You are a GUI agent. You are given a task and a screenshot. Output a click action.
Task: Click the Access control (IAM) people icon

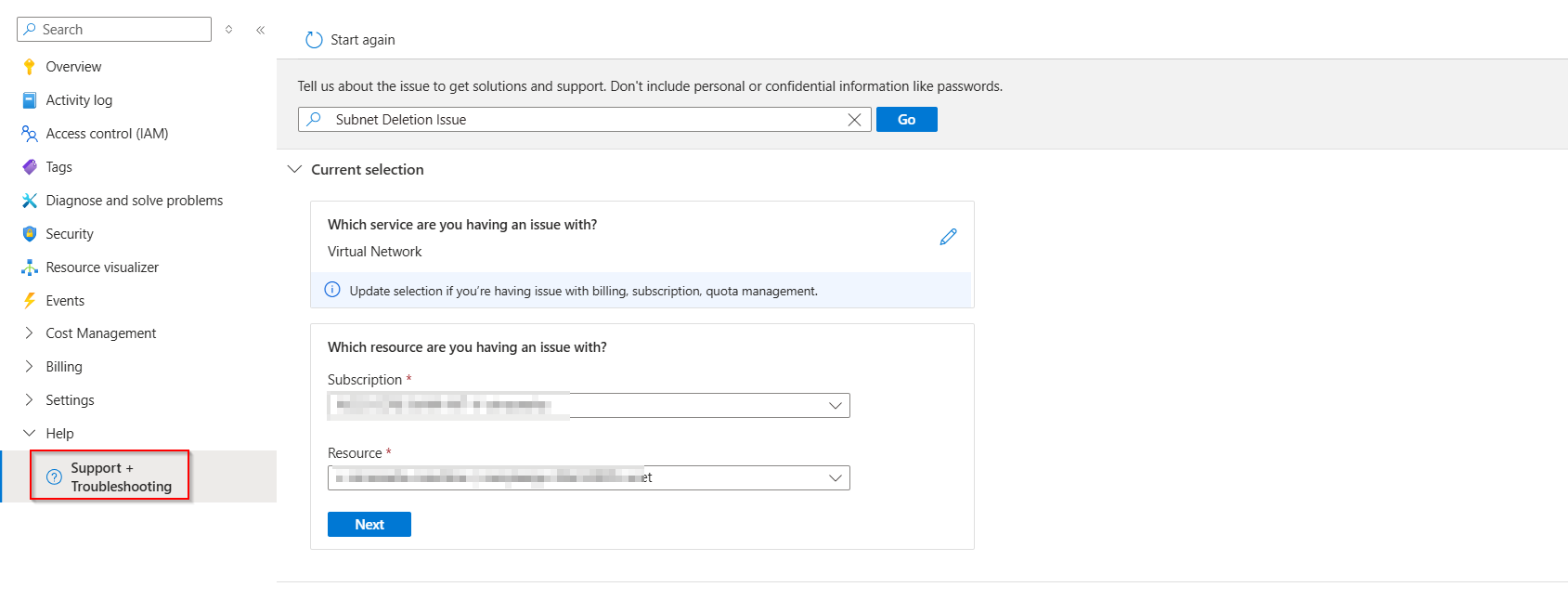[x=30, y=134]
